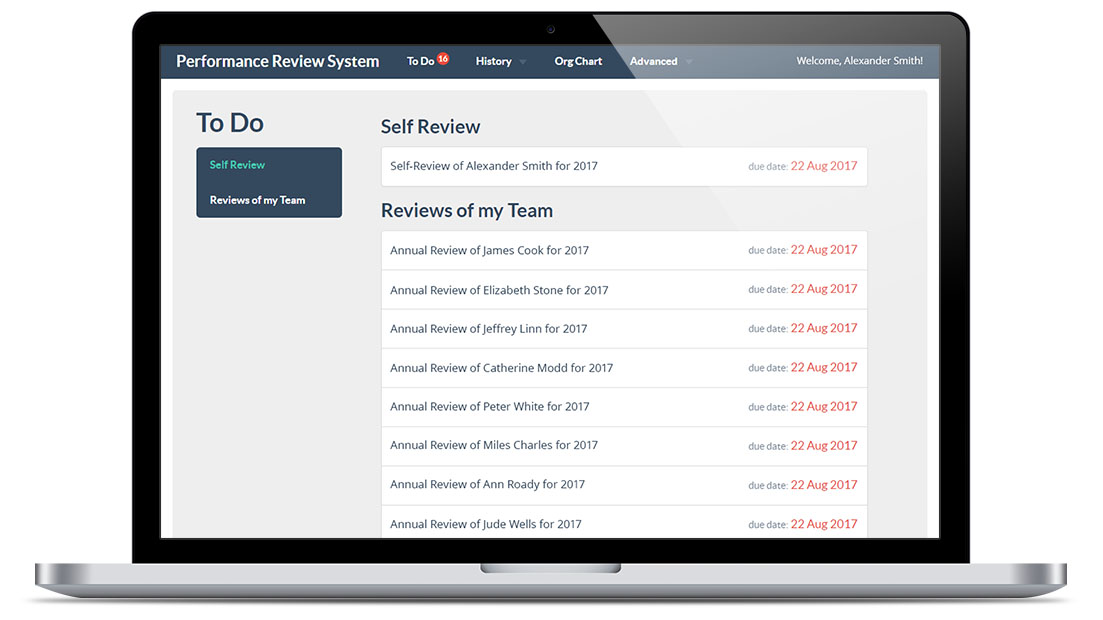Select Reviews of my Team in sidebar
Viewport: 1103px width, 620px height.
tap(257, 200)
